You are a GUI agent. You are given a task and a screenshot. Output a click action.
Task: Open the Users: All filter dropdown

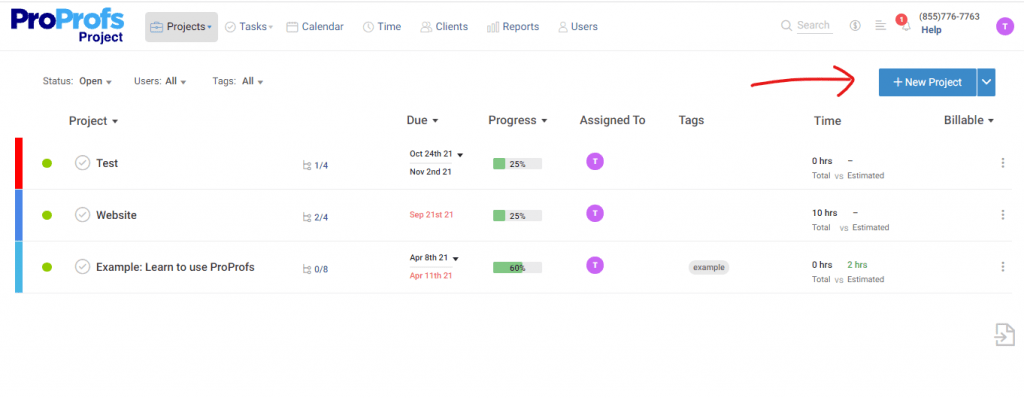click(x=160, y=82)
